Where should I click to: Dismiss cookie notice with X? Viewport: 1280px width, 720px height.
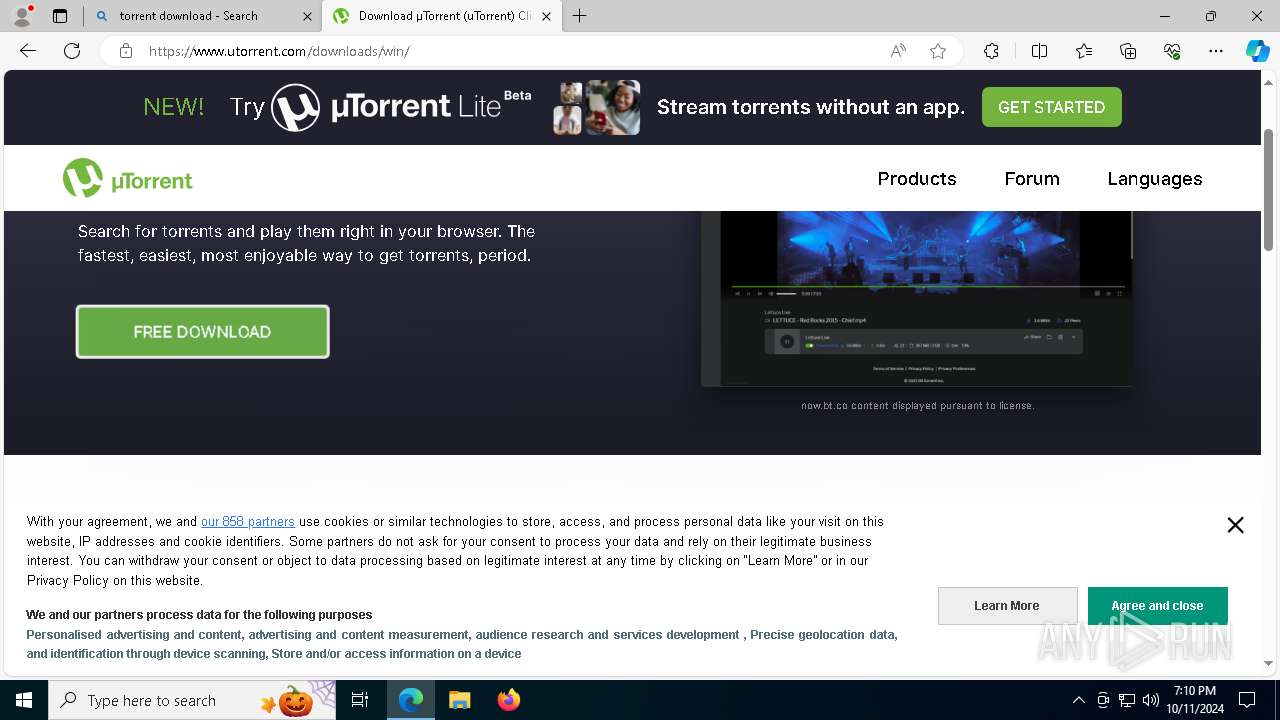[x=1235, y=525]
